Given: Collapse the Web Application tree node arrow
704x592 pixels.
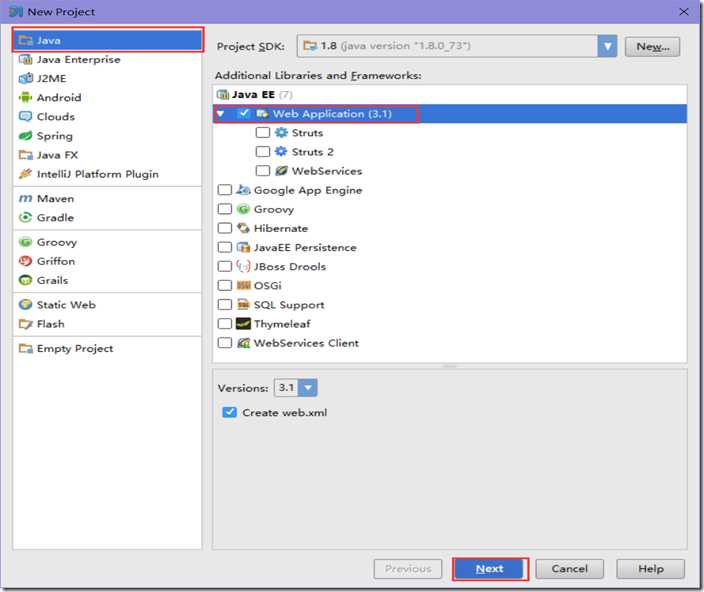Looking at the screenshot, I should click(x=220, y=114).
